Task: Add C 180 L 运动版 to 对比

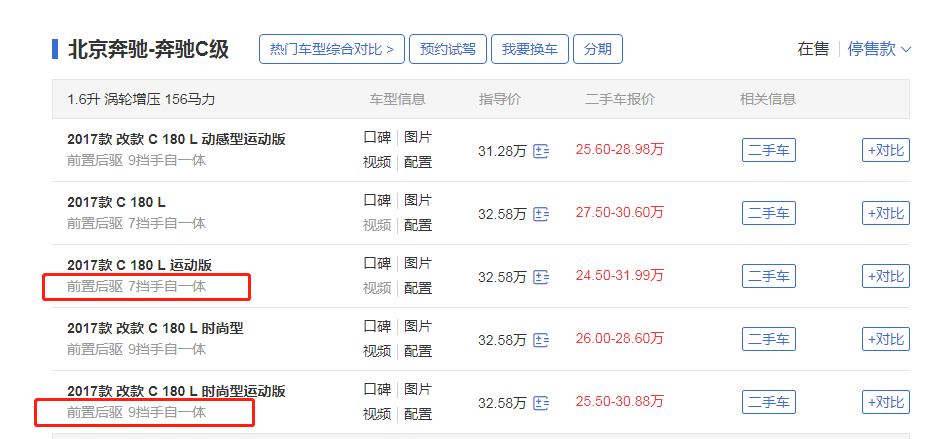Action: (886, 276)
